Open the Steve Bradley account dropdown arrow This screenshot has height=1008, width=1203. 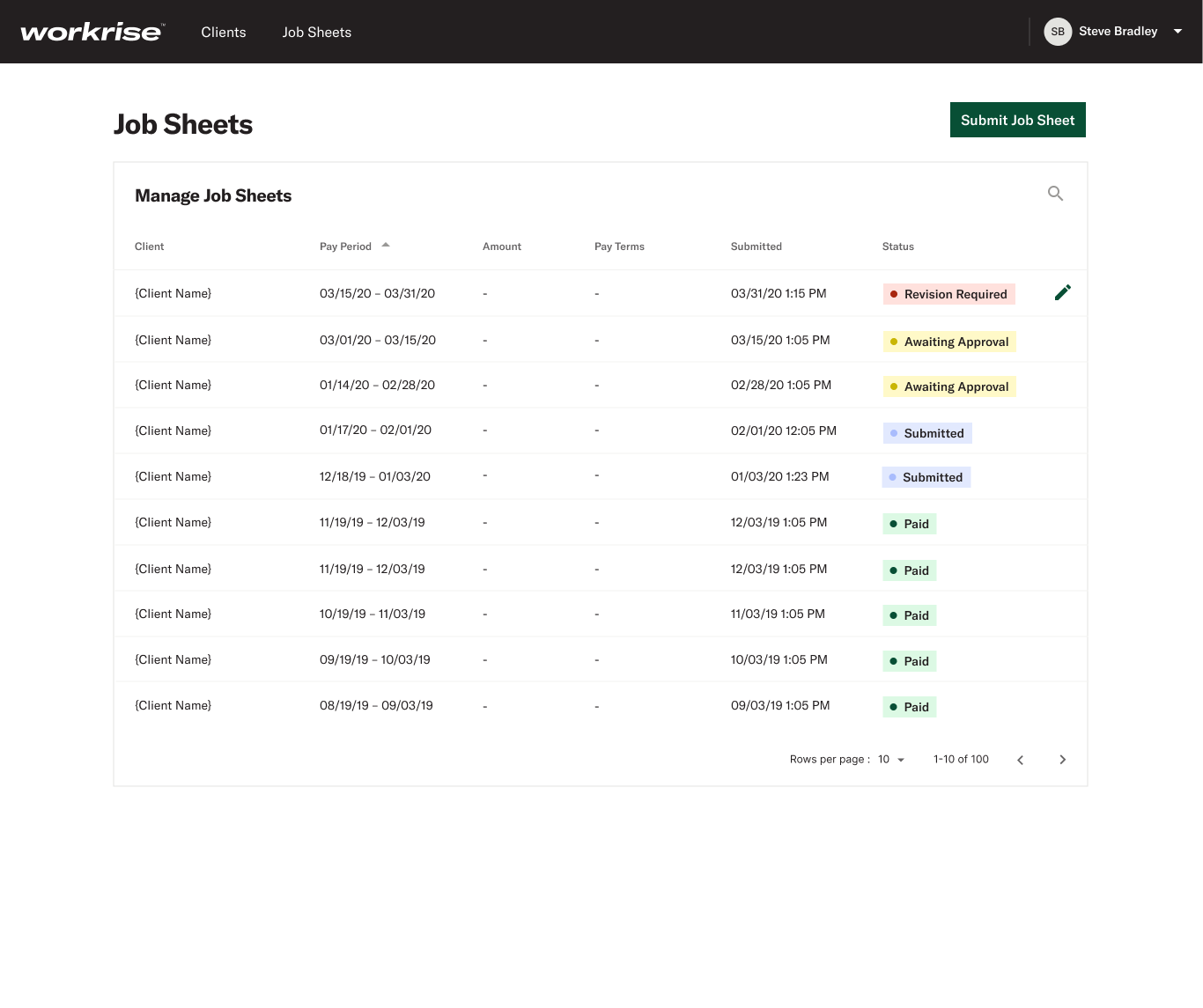coord(1177,32)
